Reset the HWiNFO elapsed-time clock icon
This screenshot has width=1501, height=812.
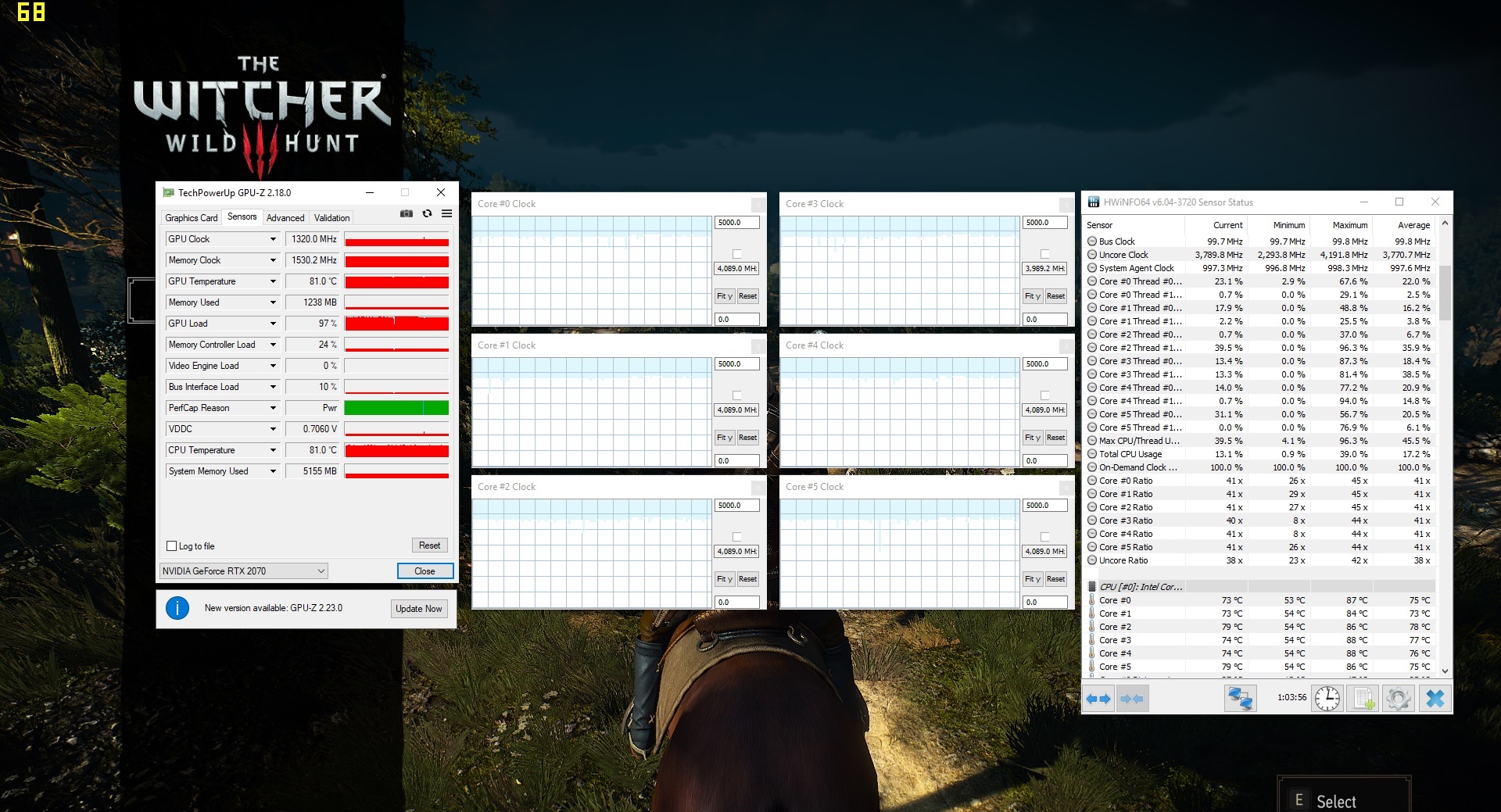tap(1327, 699)
